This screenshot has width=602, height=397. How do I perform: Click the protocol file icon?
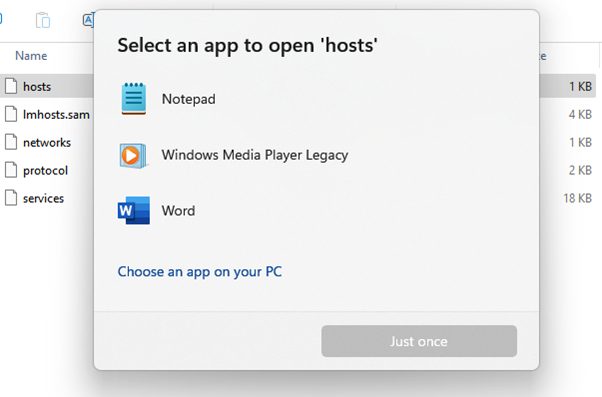pyautogui.click(x=11, y=170)
